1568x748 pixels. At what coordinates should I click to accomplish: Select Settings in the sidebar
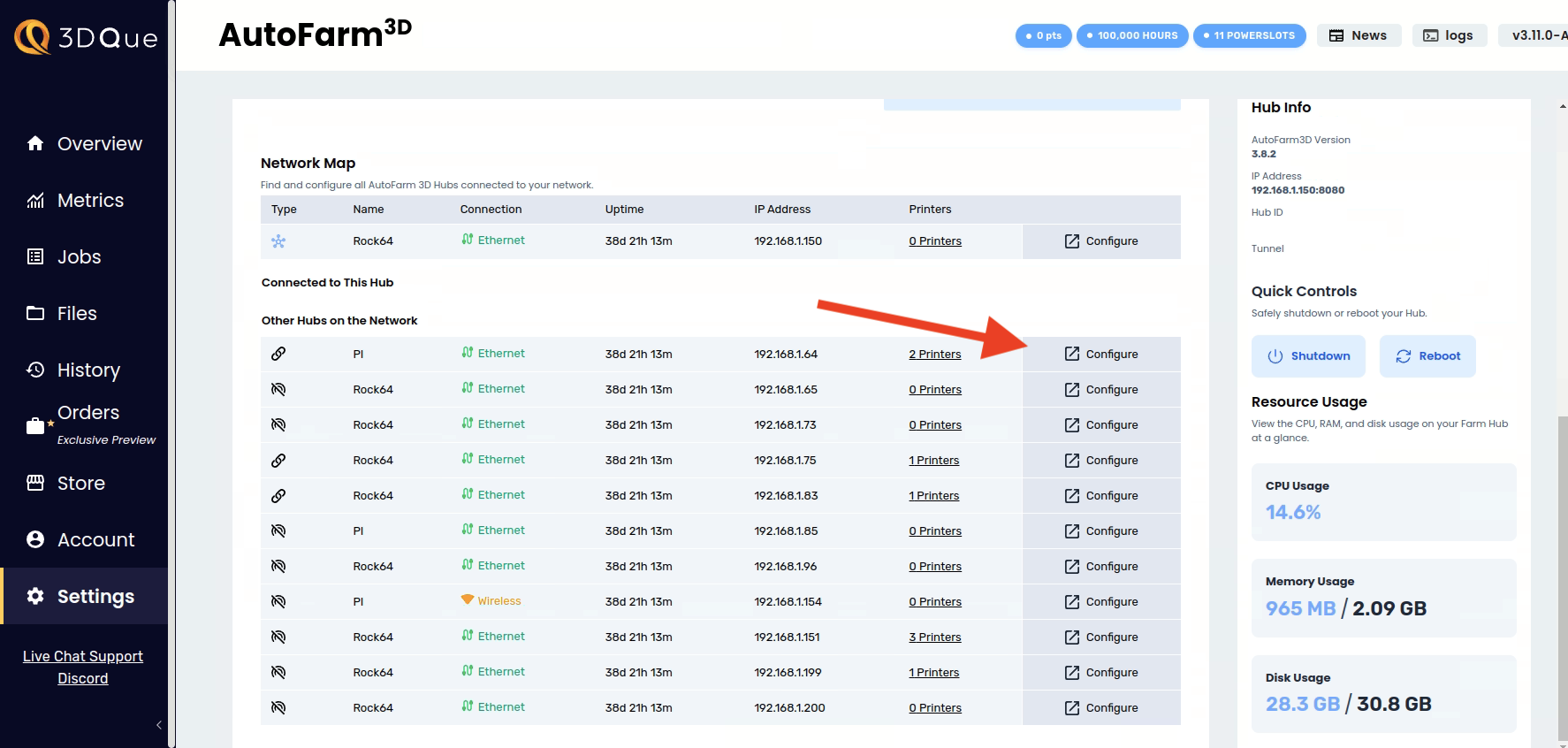pyautogui.click(x=84, y=596)
